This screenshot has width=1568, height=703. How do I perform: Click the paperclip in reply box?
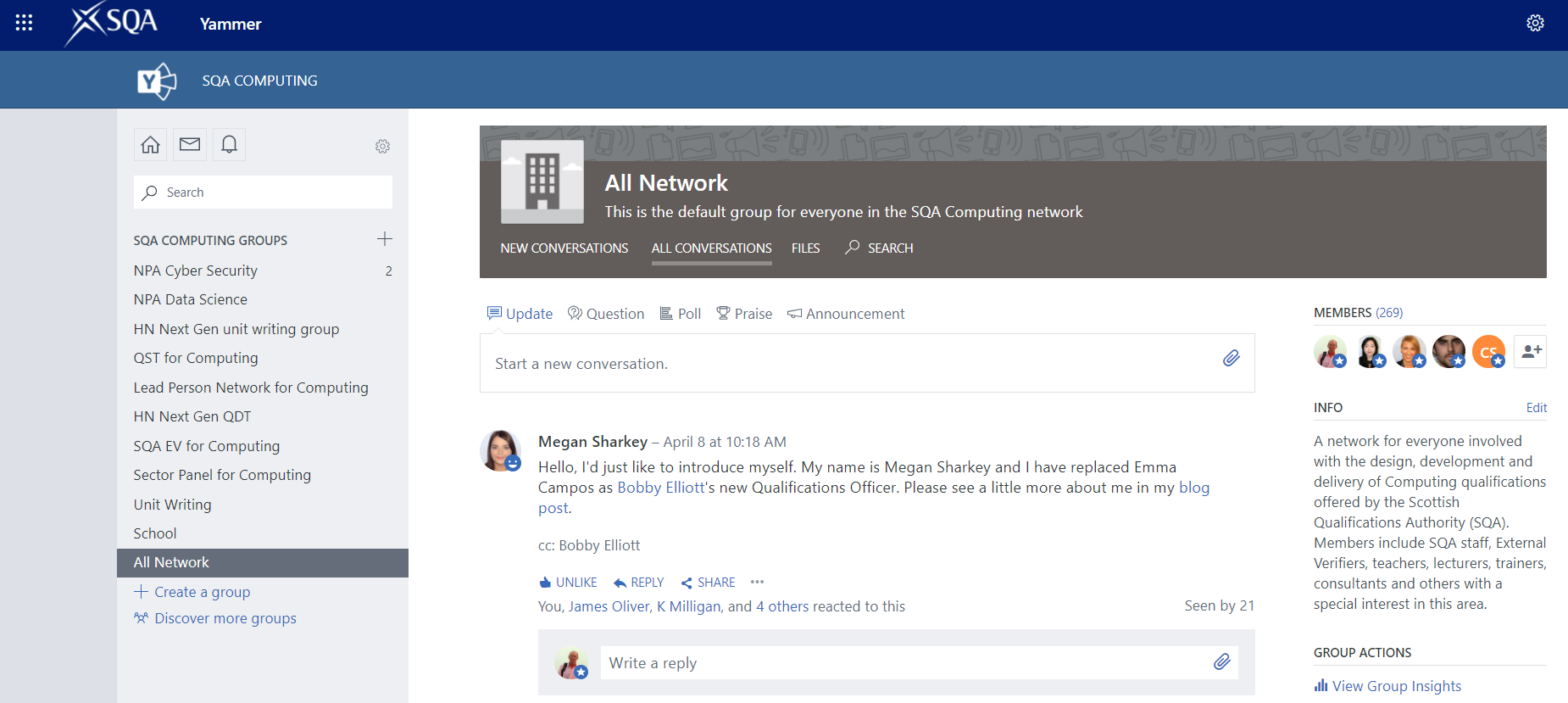tap(1221, 662)
